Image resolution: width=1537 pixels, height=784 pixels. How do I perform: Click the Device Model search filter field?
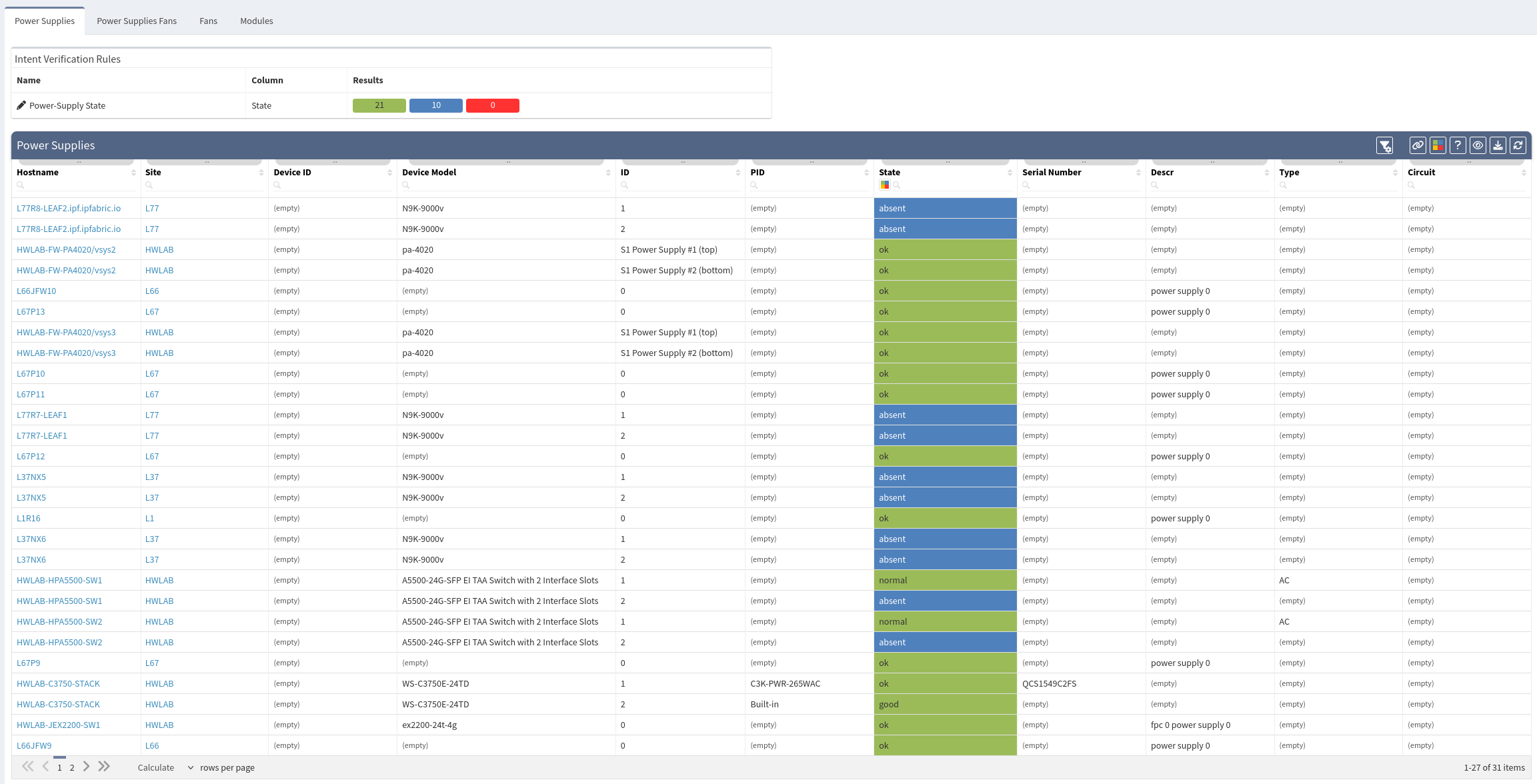[507, 185]
